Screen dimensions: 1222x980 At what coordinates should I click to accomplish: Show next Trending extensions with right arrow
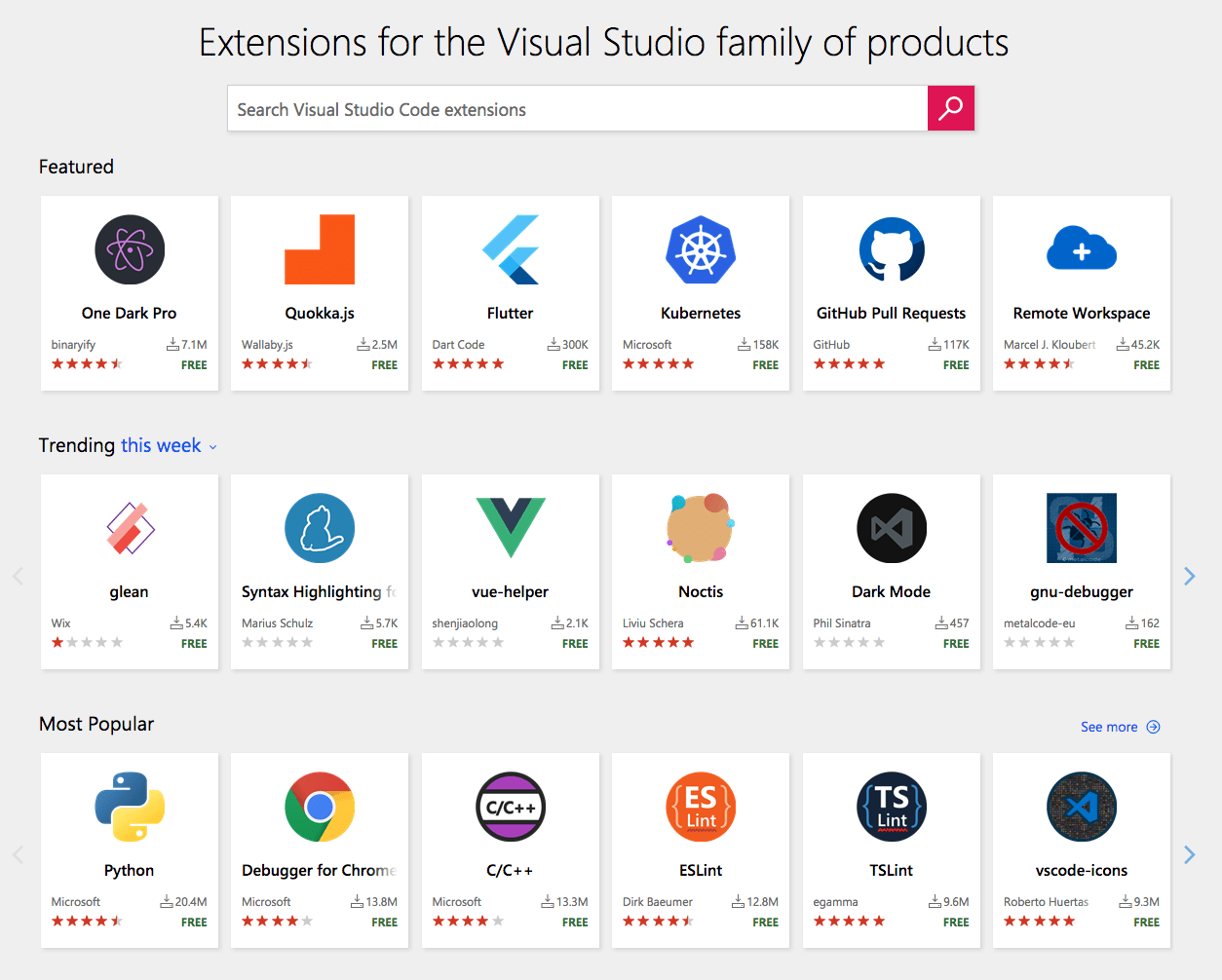click(1189, 576)
